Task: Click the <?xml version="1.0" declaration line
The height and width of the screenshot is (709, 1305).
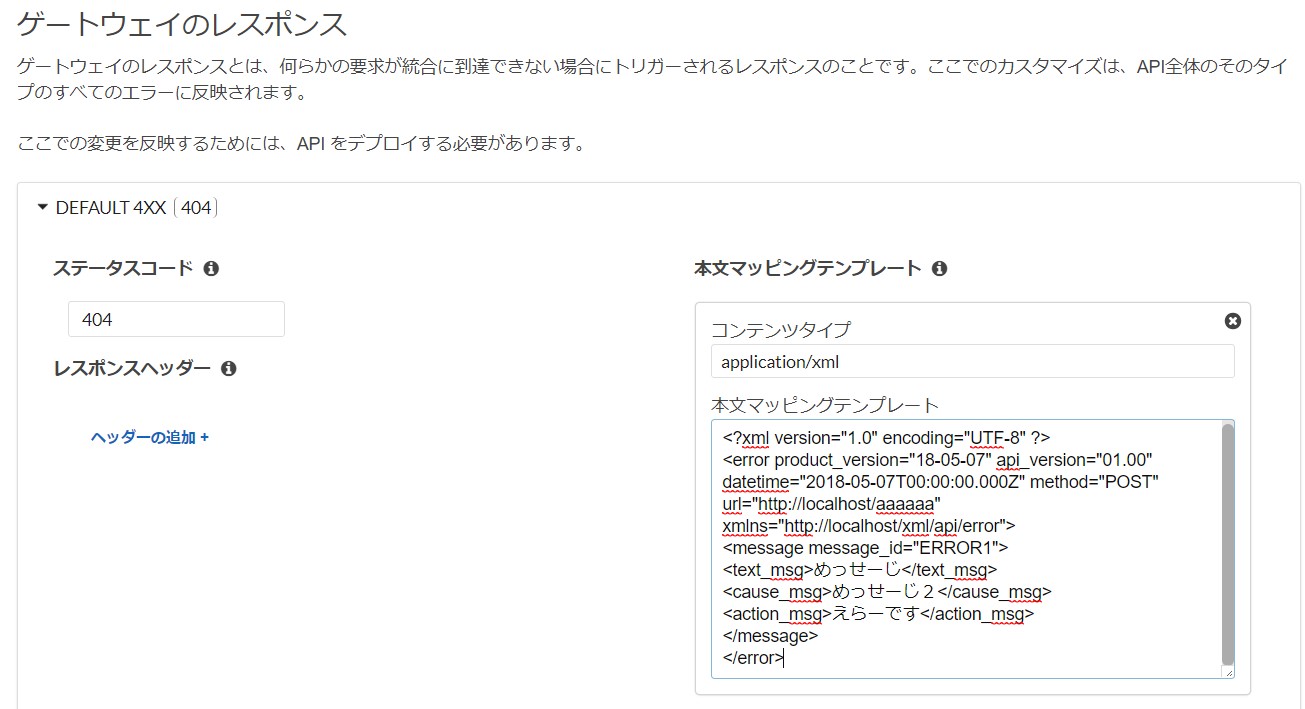Action: point(885,438)
